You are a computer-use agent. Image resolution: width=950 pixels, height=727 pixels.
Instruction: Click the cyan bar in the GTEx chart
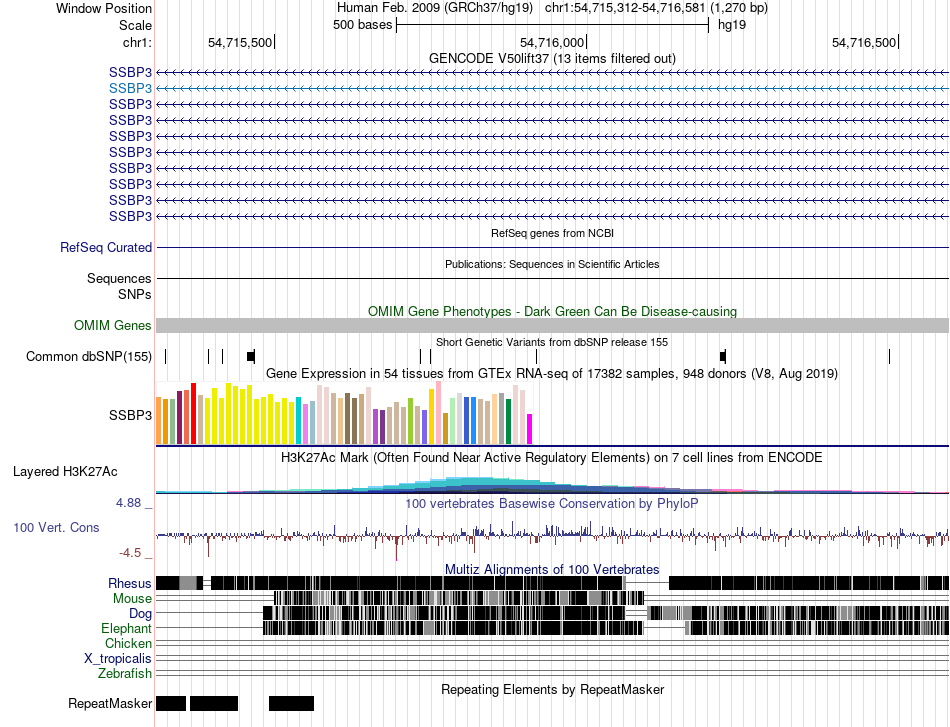[299, 421]
